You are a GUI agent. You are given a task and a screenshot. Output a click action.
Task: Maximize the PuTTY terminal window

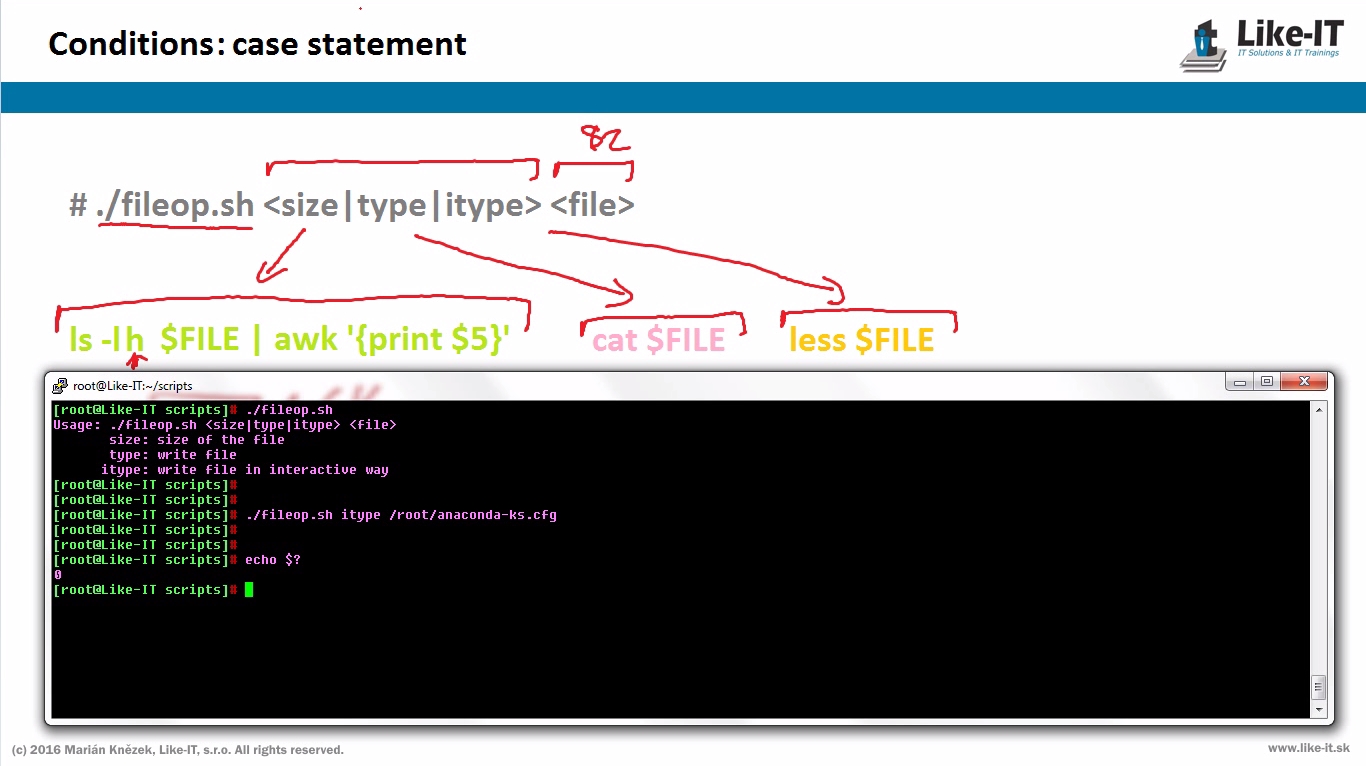tap(1266, 382)
